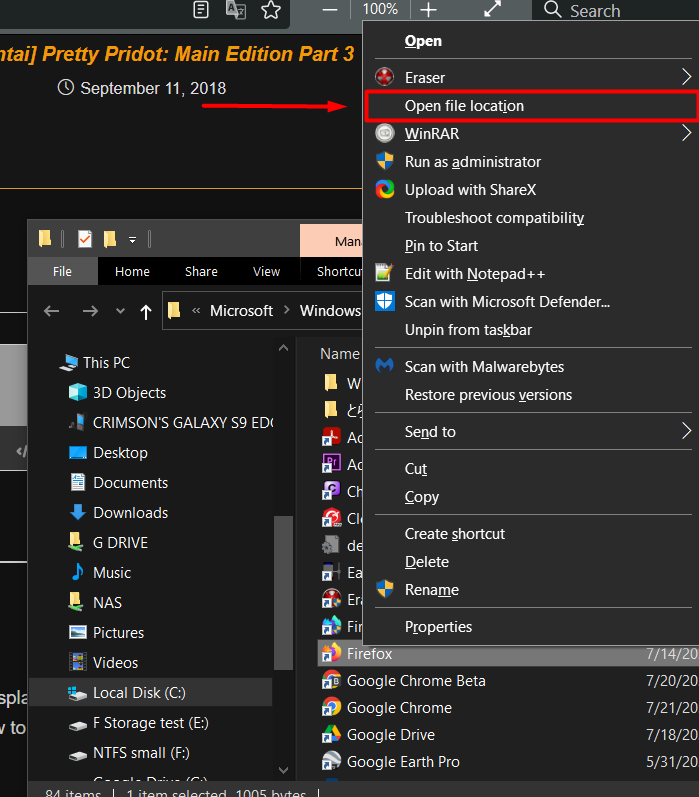Click the Google Drive shortcut icon

[332, 735]
